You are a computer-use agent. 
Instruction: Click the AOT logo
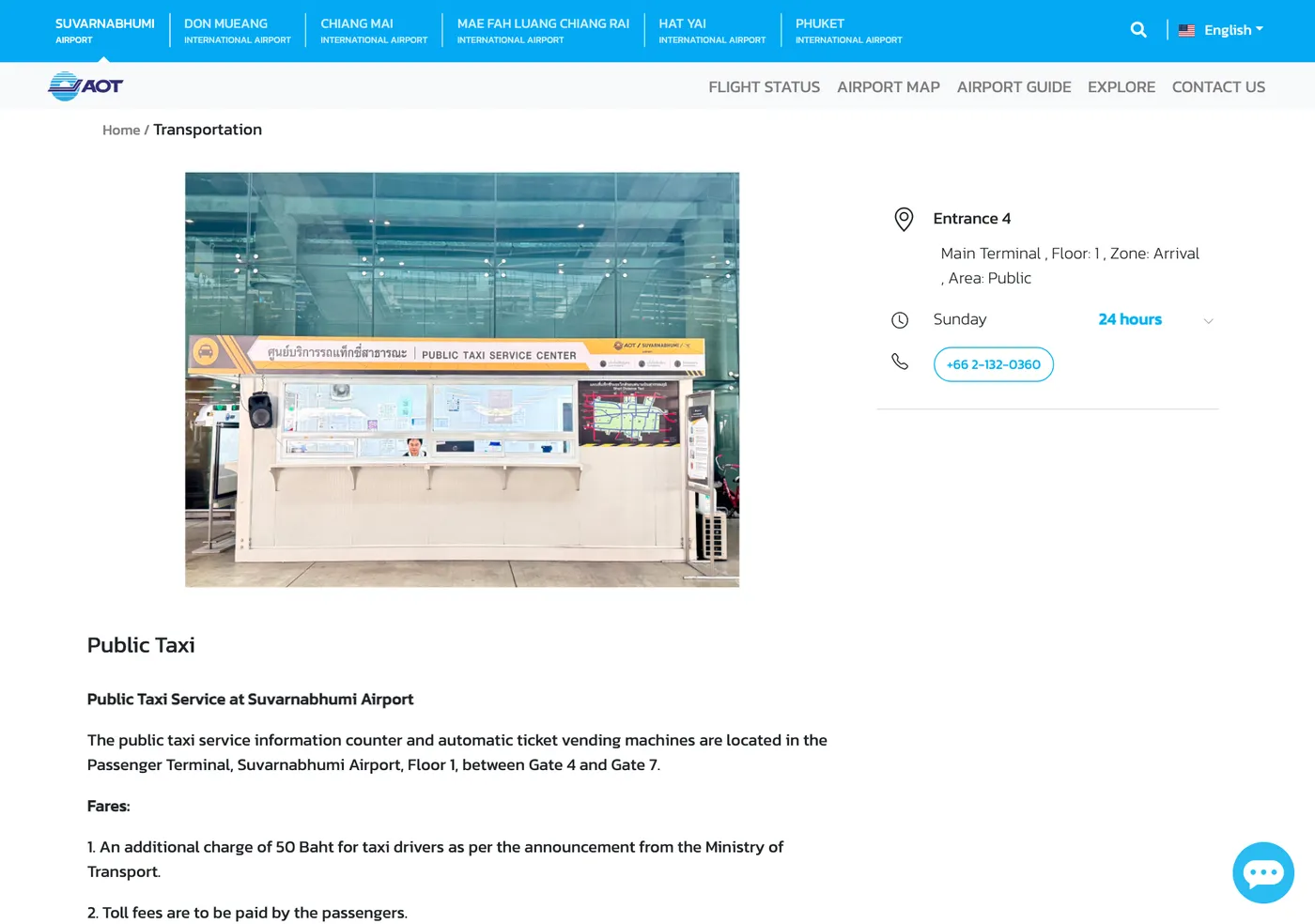coord(85,86)
